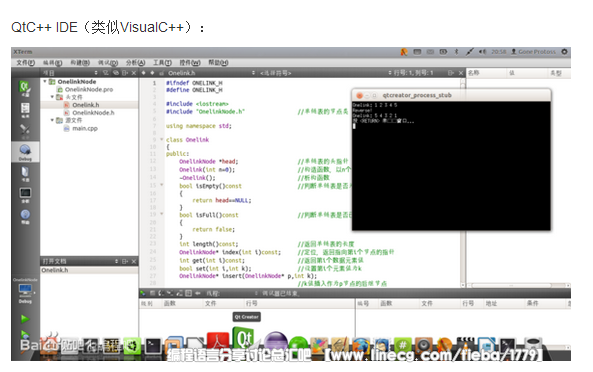Select Onelink.h in open documents list
593x372 pixels.
click(89, 270)
